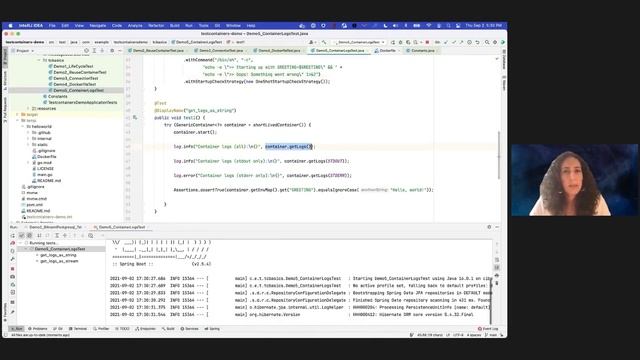This screenshot has width=640, height=360.
Task: Click the build hammer icon in toolbar
Action: pos(324,42)
